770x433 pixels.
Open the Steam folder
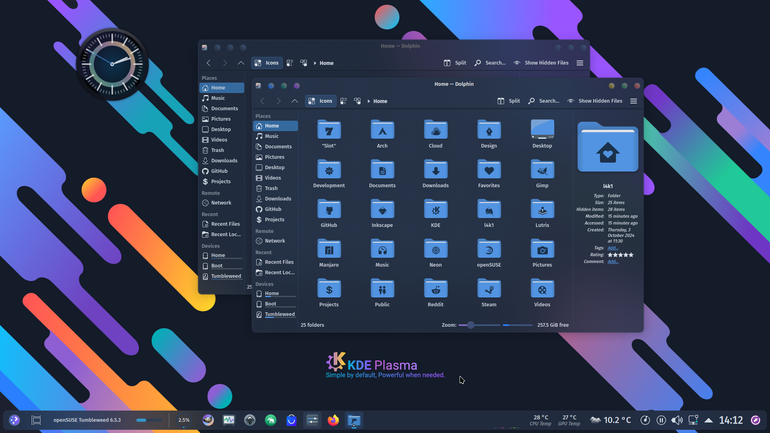pyautogui.click(x=489, y=289)
